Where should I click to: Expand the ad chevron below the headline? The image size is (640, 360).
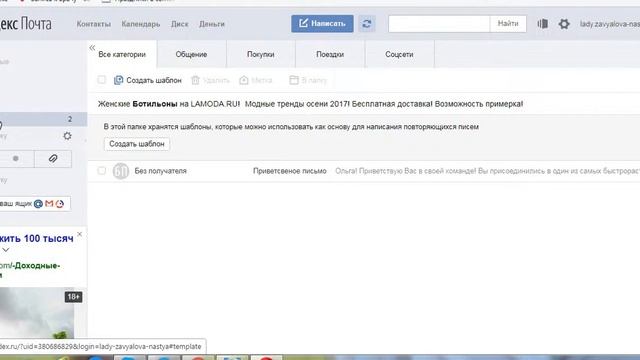point(6,250)
